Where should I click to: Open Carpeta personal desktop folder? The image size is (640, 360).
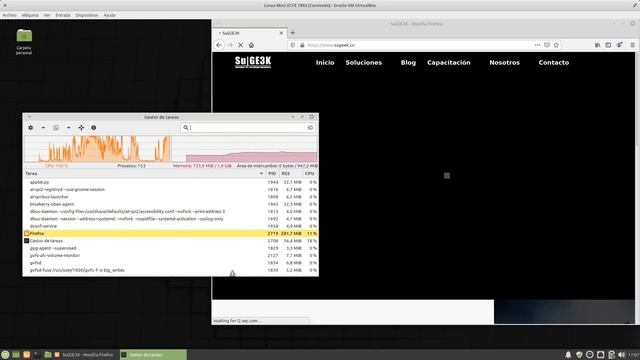click(x=24, y=41)
